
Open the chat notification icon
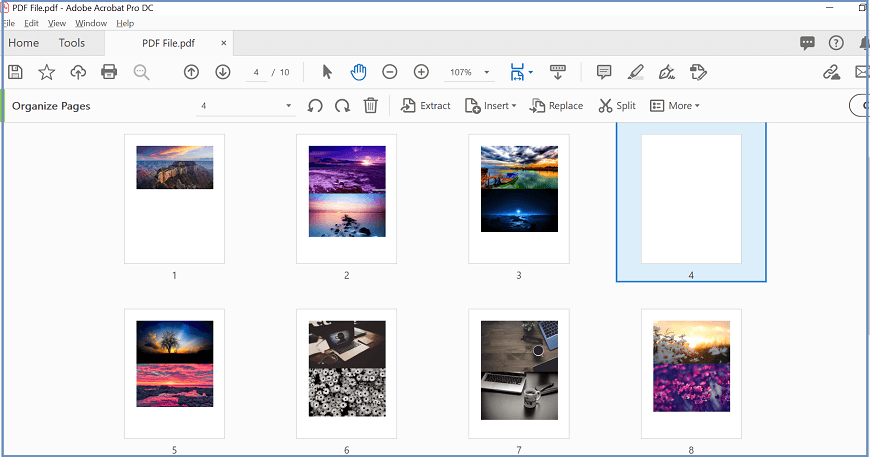807,43
